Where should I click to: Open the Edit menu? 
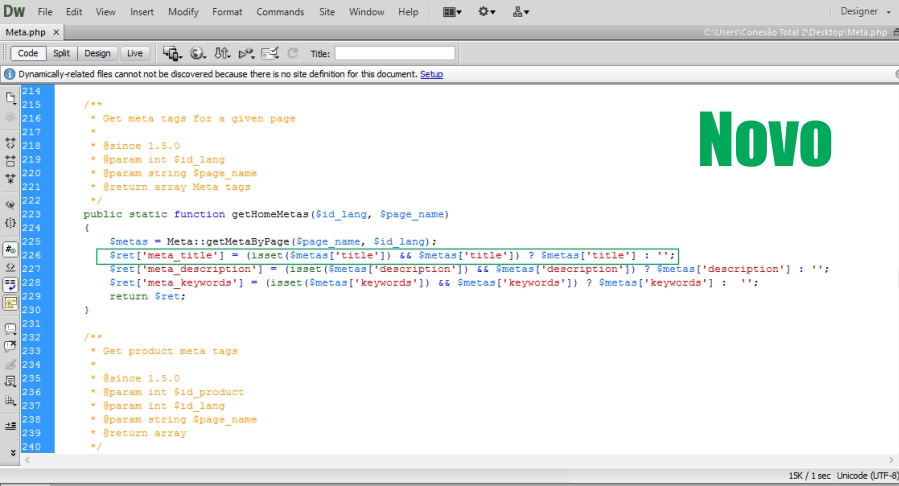pyautogui.click(x=73, y=11)
